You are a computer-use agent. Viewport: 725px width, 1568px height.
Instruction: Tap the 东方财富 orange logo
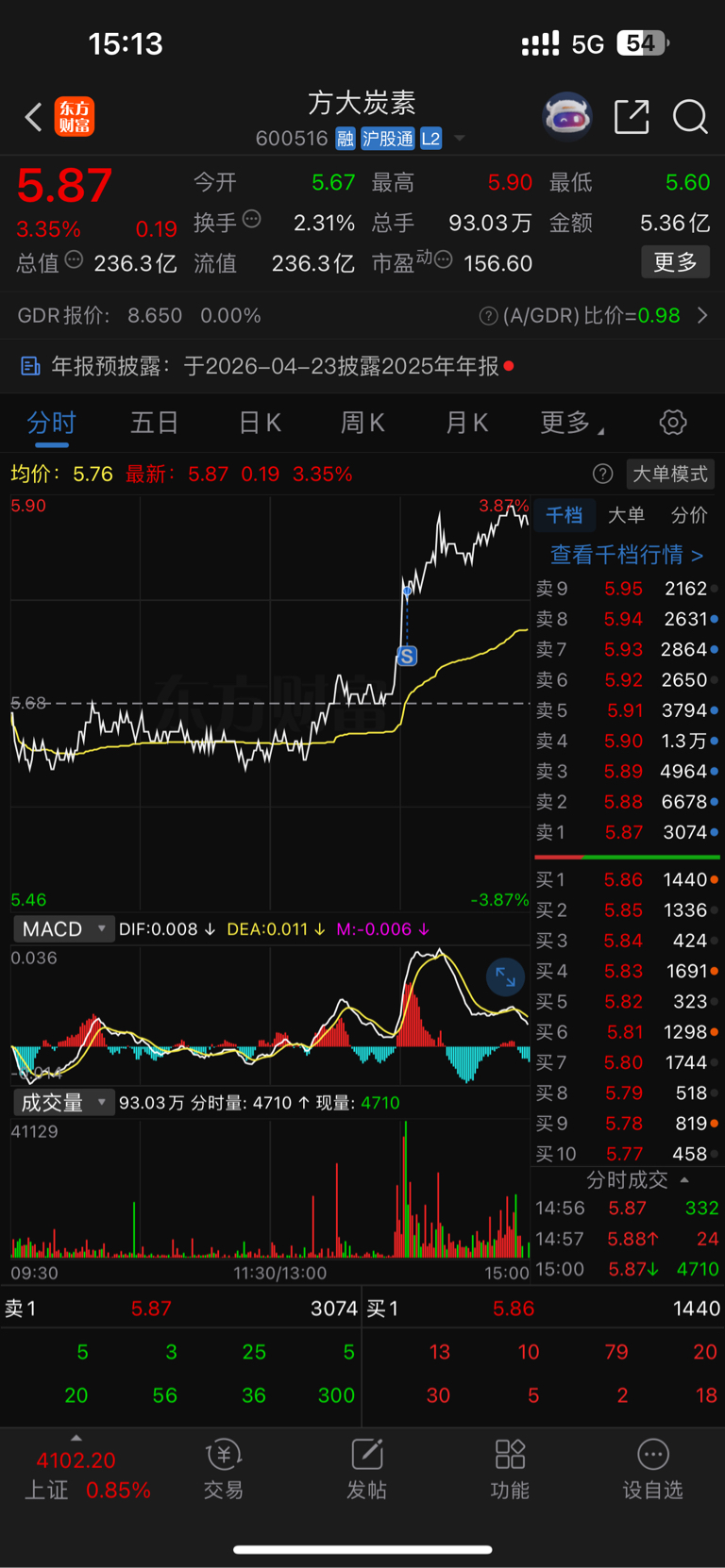coord(75,117)
